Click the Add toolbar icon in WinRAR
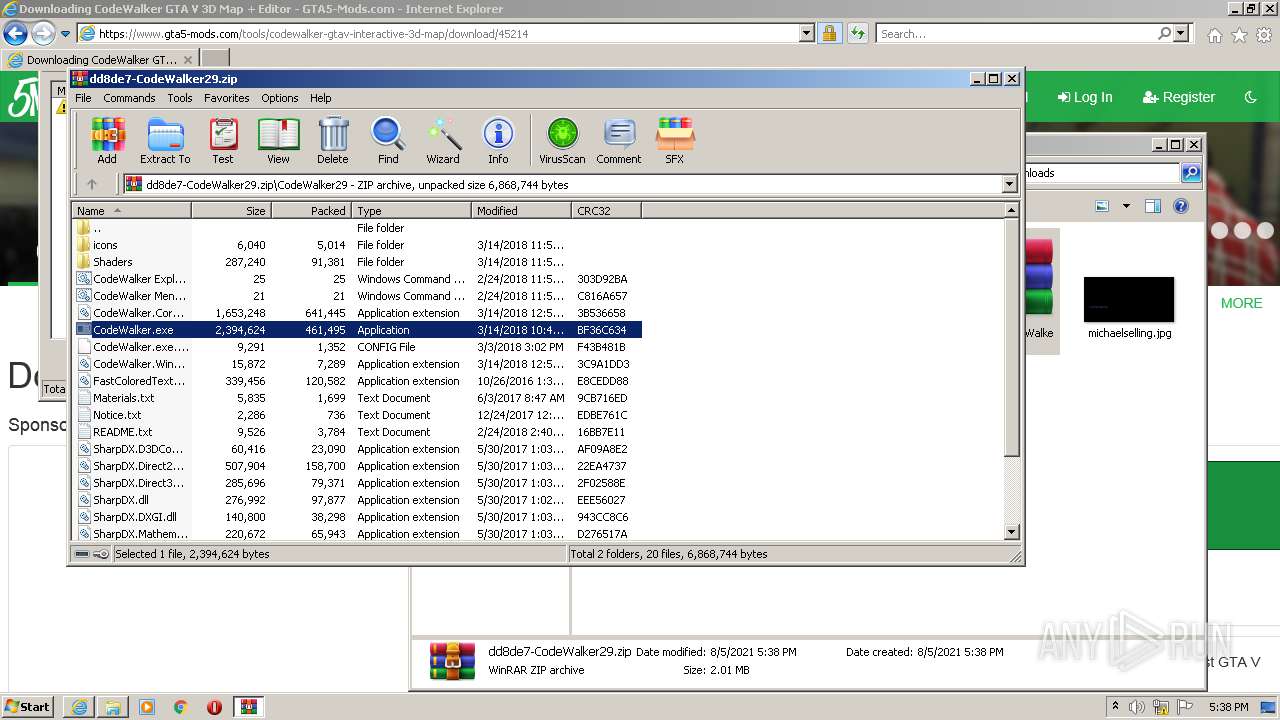 pyautogui.click(x=107, y=141)
